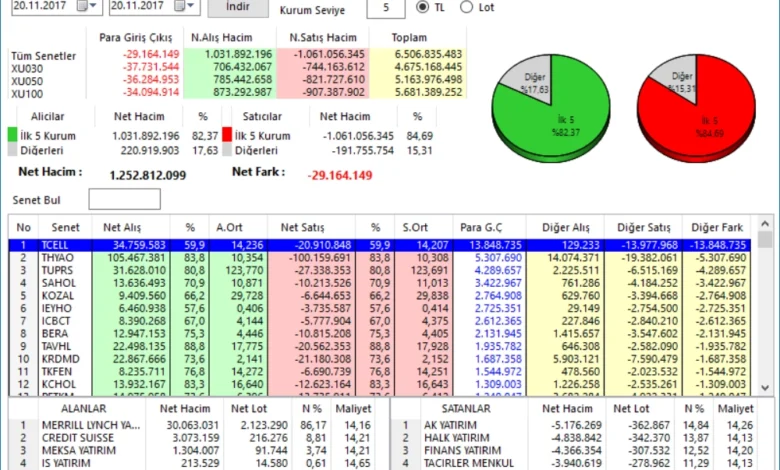
Task: Click the Net Hacim value 1.252.812.099
Action: click(148, 175)
